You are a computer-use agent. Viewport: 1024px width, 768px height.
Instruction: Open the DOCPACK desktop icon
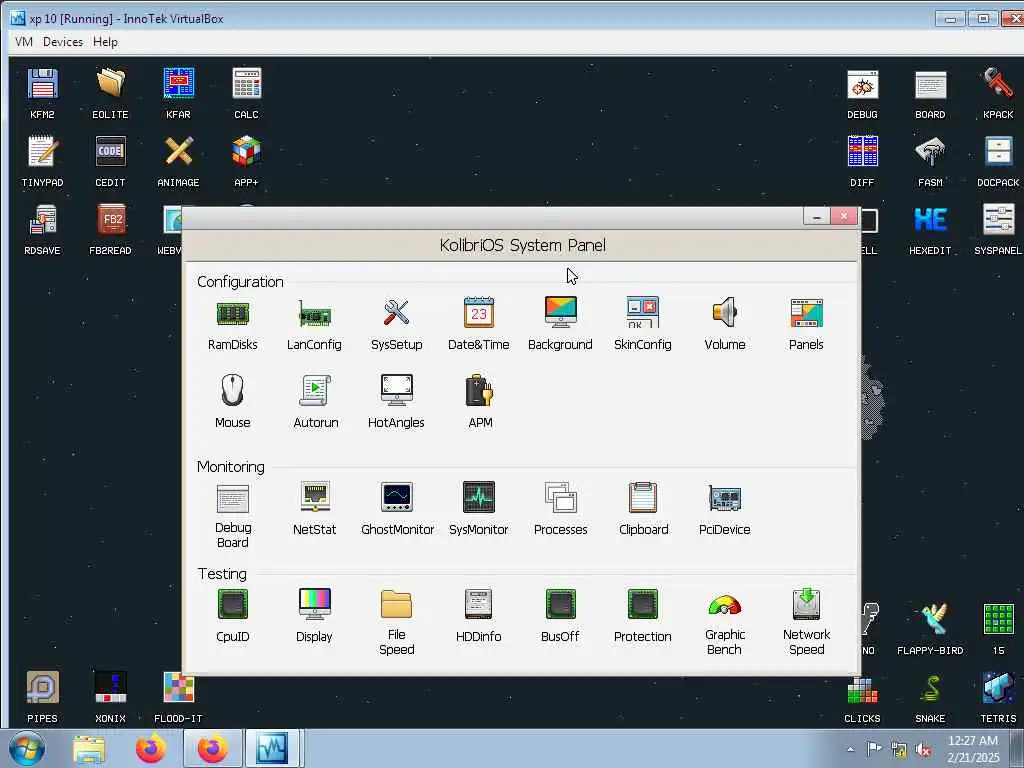999,162
